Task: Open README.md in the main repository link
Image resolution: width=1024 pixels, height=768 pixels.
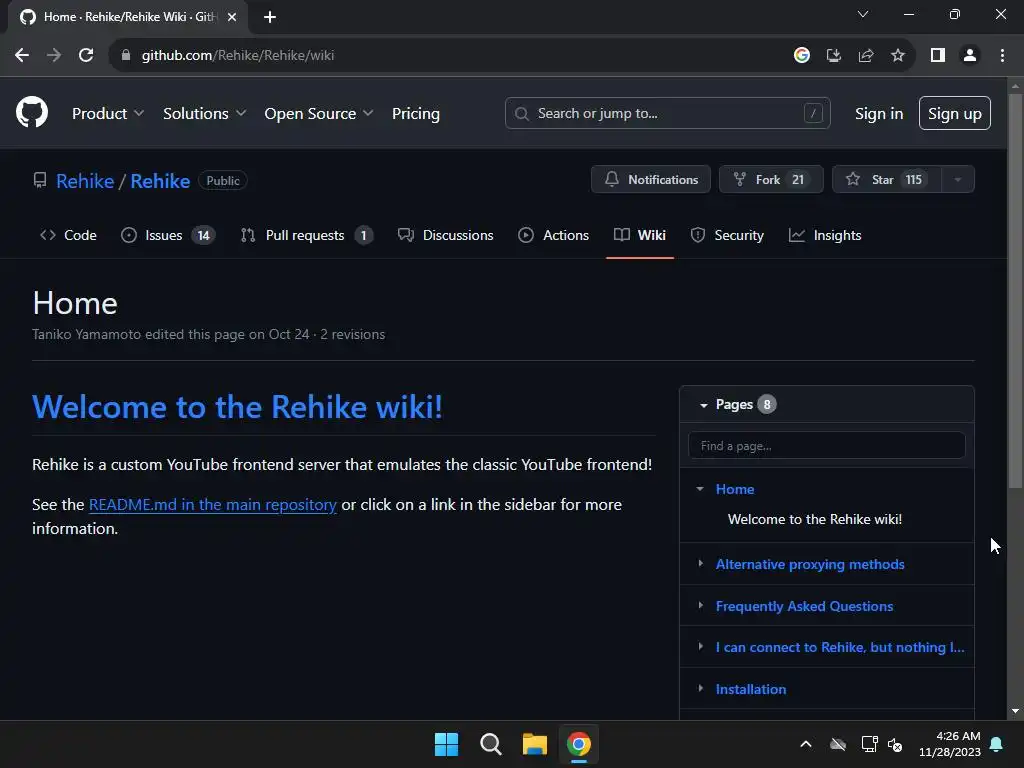Action: [x=212, y=505]
